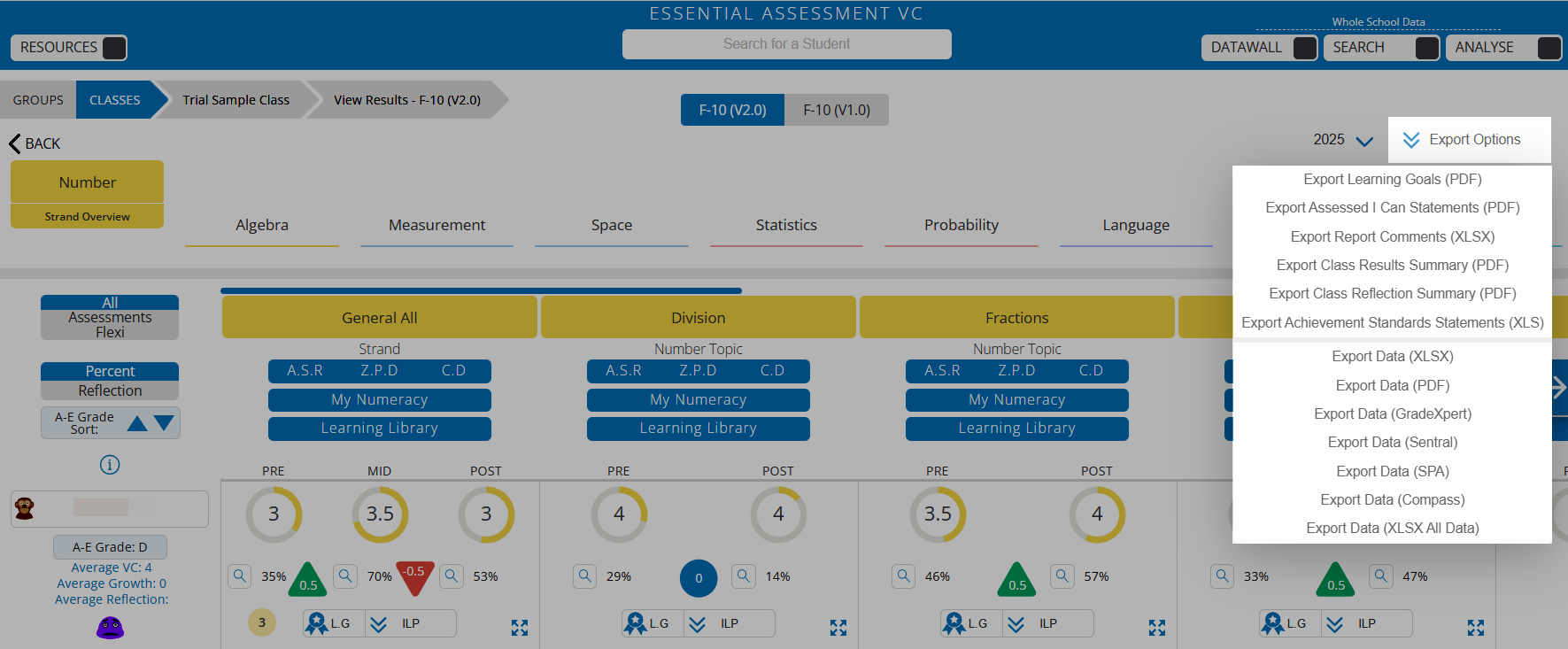Expand General All column fullscreen icon
Viewport: 1568px width, 649px height.
click(x=520, y=628)
